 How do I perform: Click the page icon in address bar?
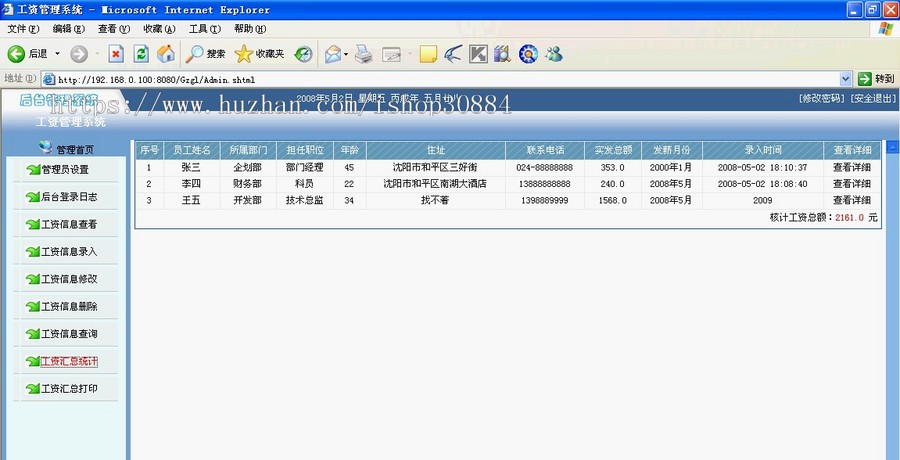point(49,79)
